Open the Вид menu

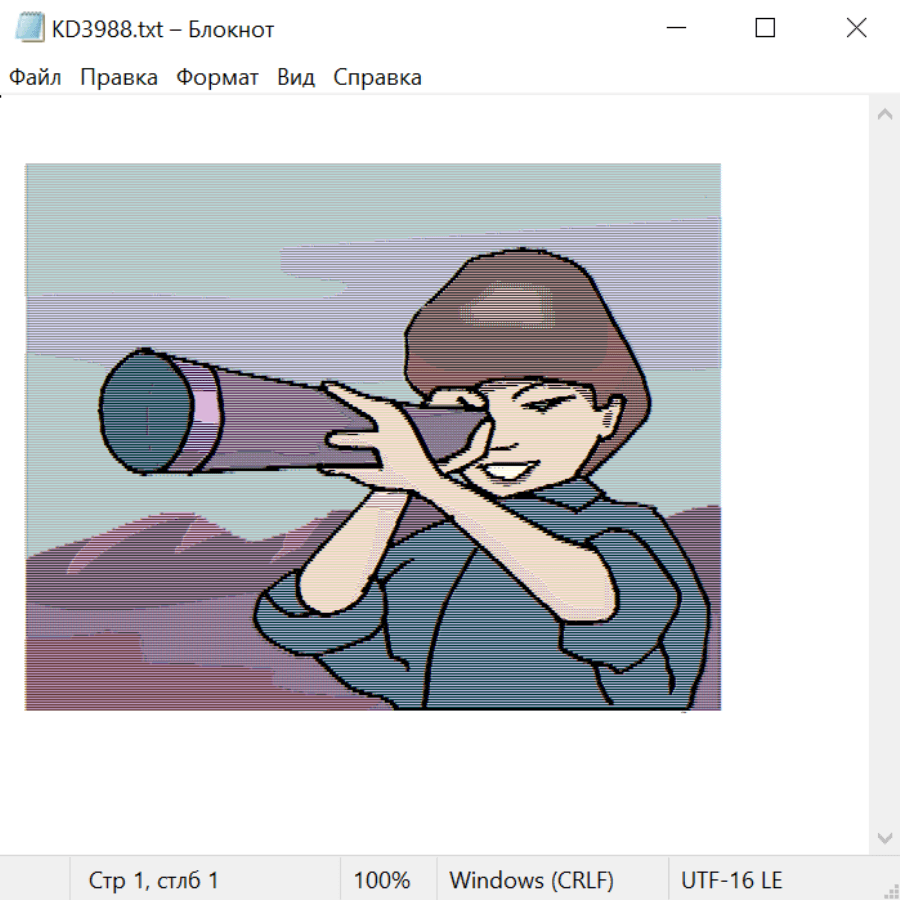point(296,78)
